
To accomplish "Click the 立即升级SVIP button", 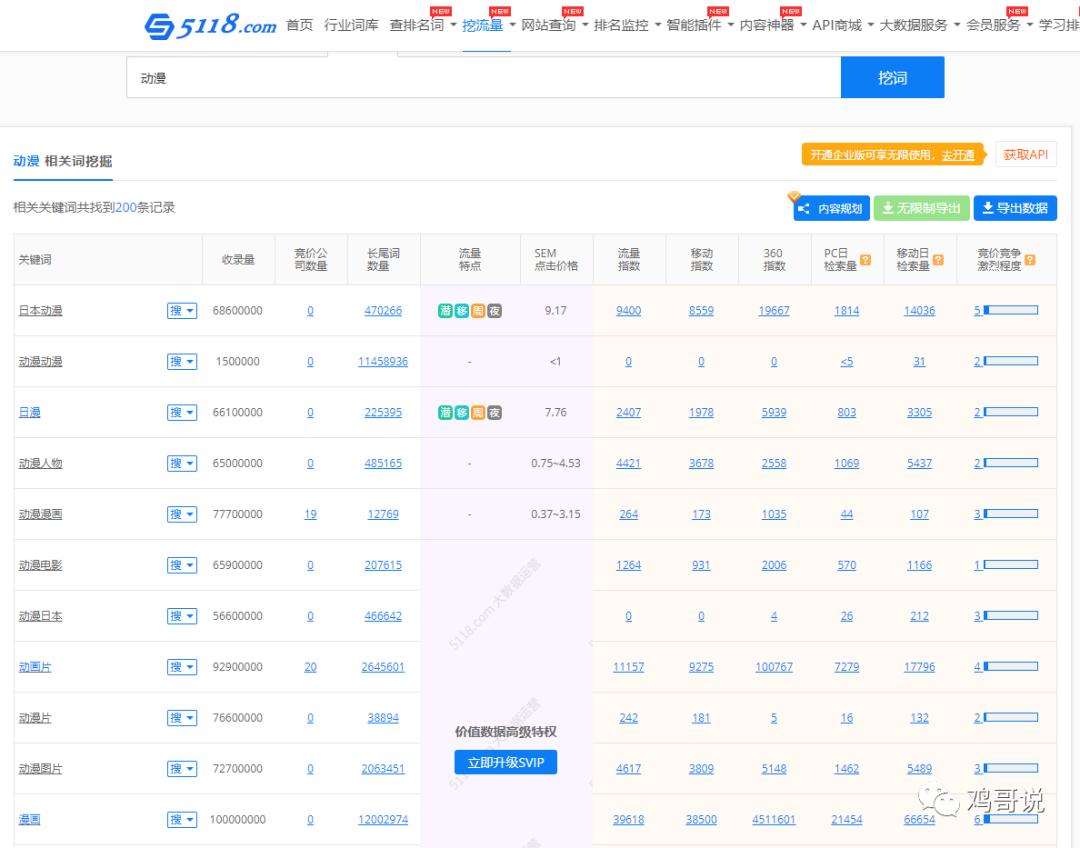I will 505,761.
